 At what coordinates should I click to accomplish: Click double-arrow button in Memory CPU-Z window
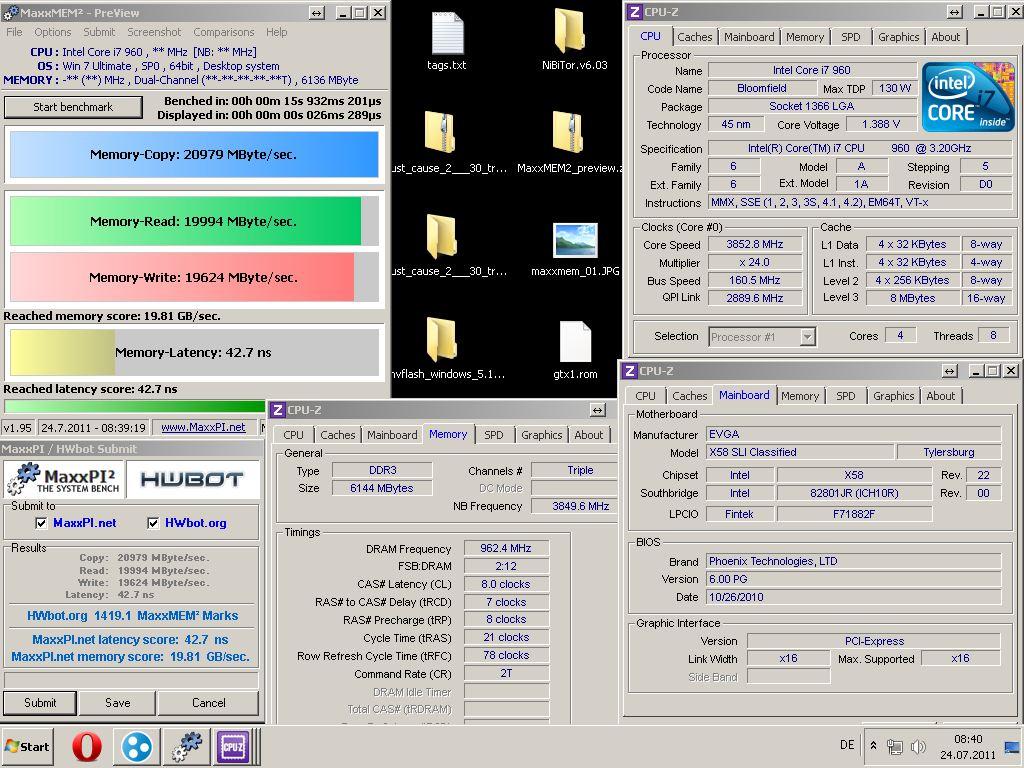point(597,409)
